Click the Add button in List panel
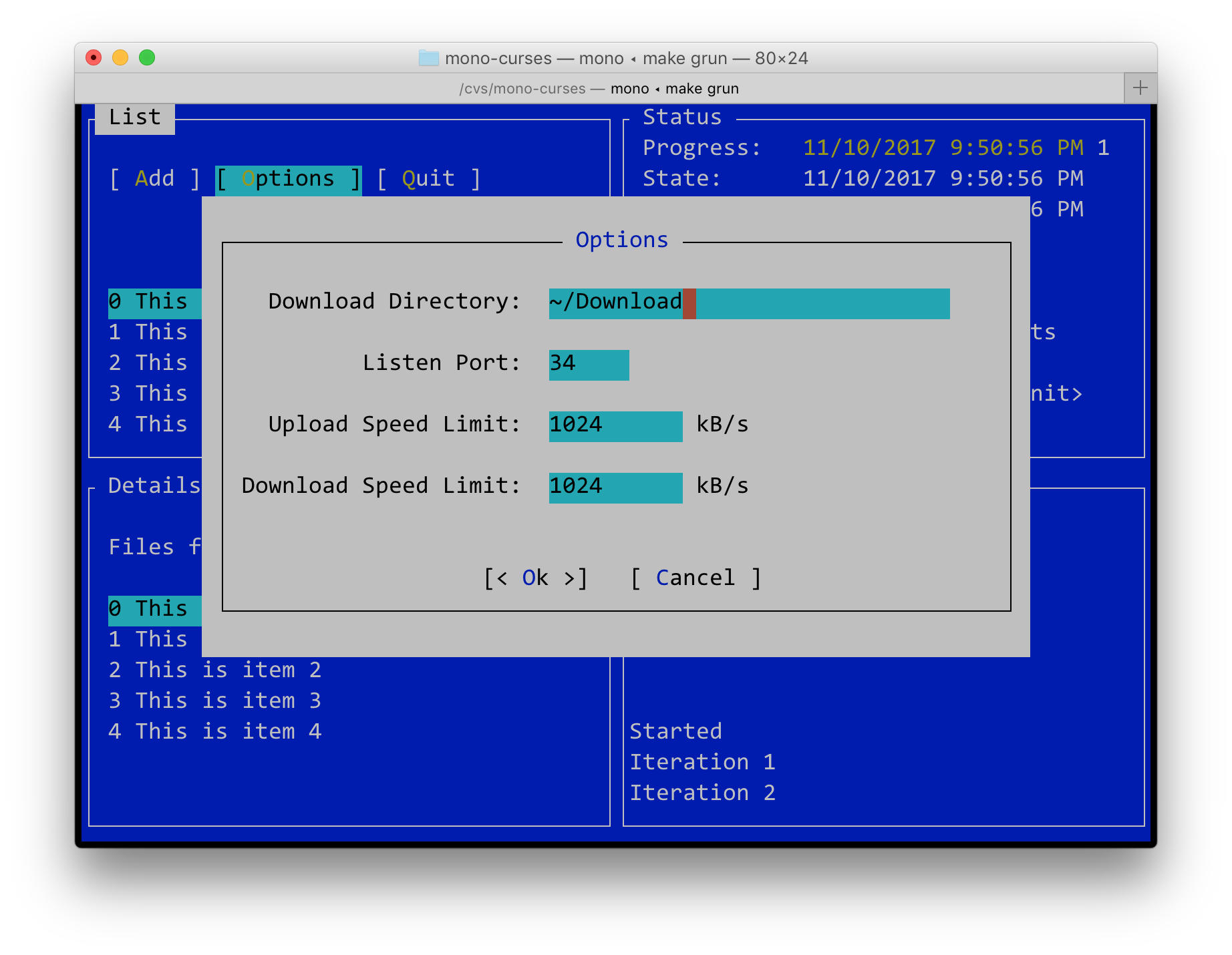 pyautogui.click(x=154, y=178)
